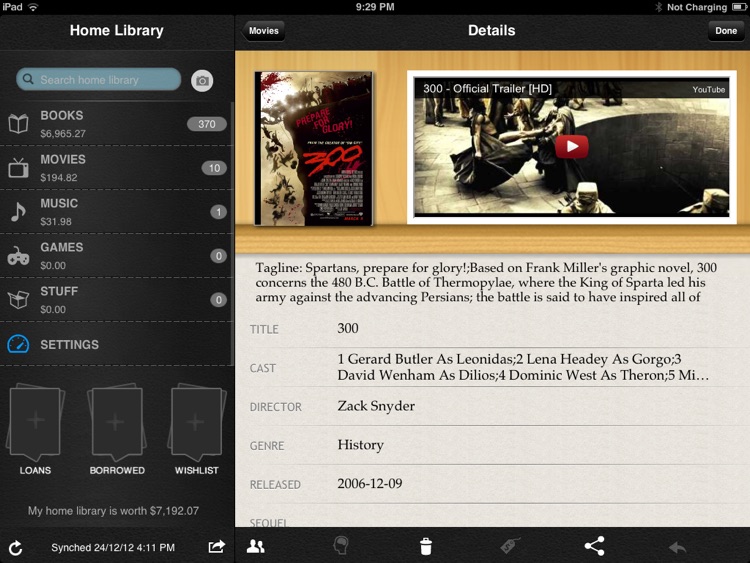Focus the Search home library field
750x563 pixels.
click(99, 79)
